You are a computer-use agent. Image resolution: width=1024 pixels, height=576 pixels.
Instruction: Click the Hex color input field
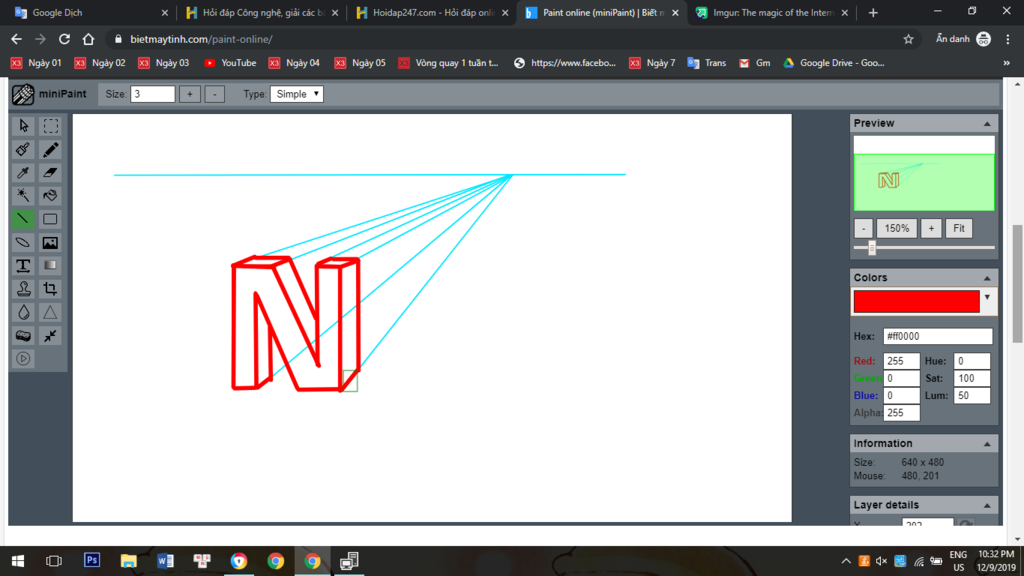pyautogui.click(x=938, y=336)
